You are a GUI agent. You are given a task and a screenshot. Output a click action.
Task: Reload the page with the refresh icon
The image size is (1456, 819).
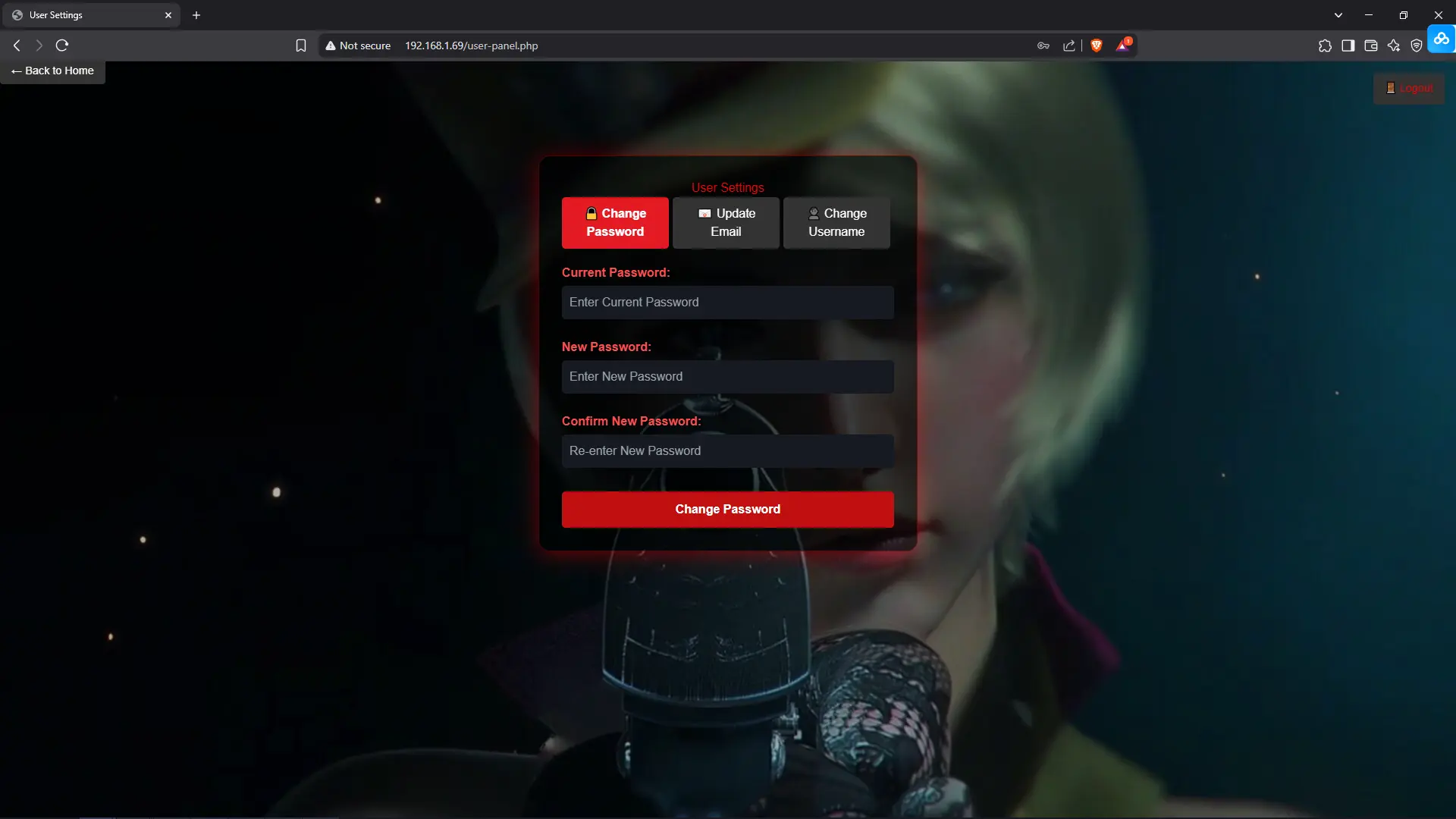(62, 45)
